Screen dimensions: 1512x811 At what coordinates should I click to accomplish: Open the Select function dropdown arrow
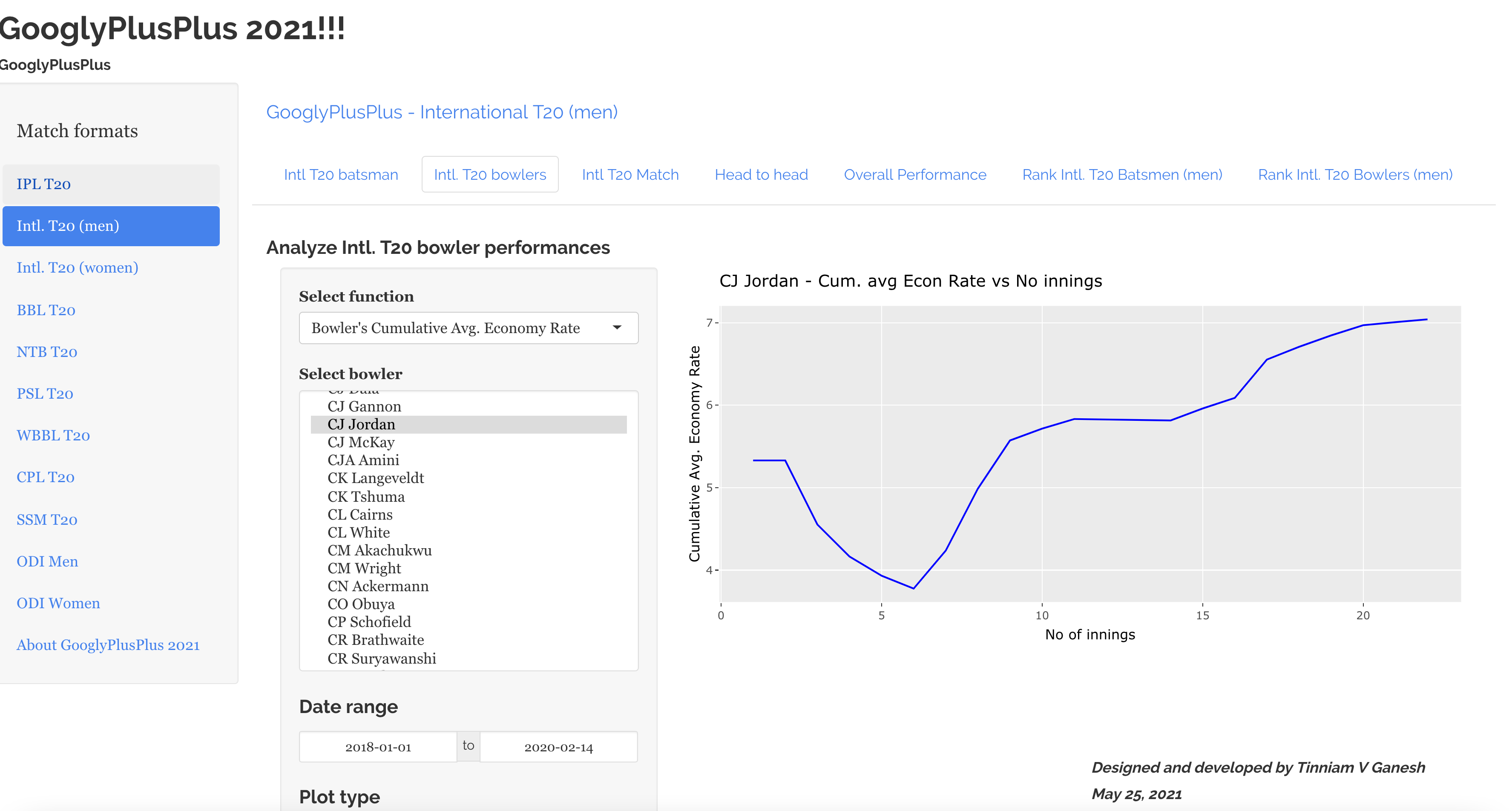click(x=616, y=328)
